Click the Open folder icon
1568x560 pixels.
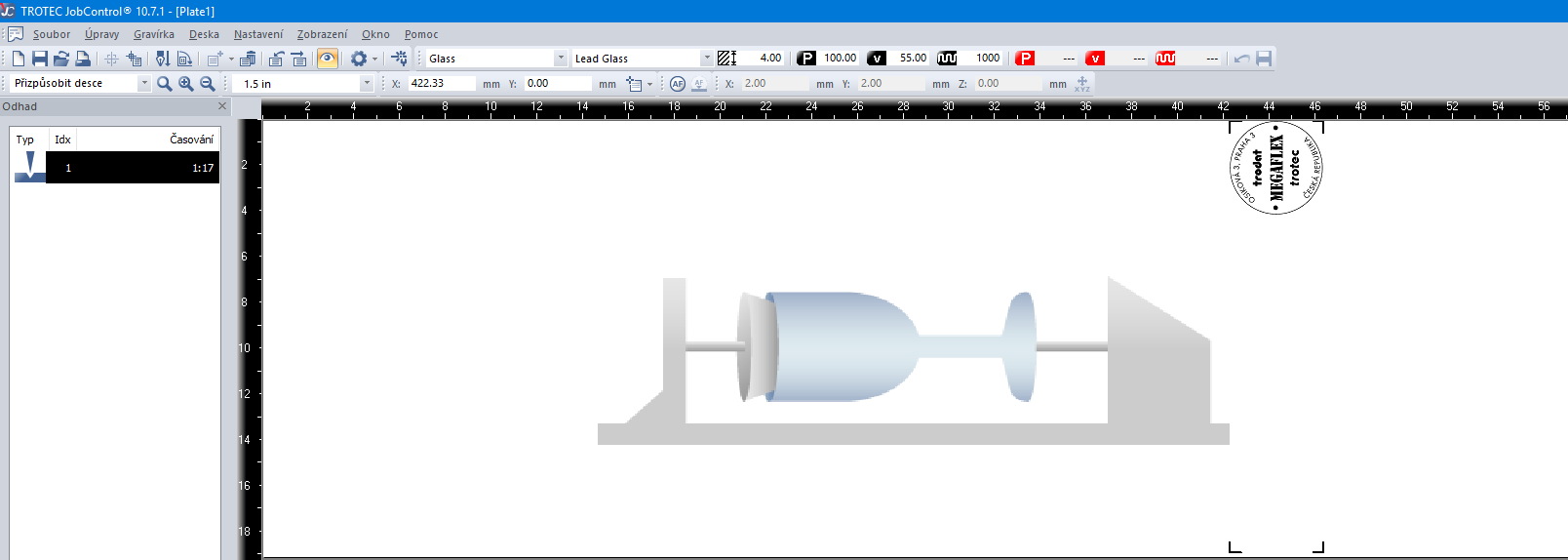61,59
